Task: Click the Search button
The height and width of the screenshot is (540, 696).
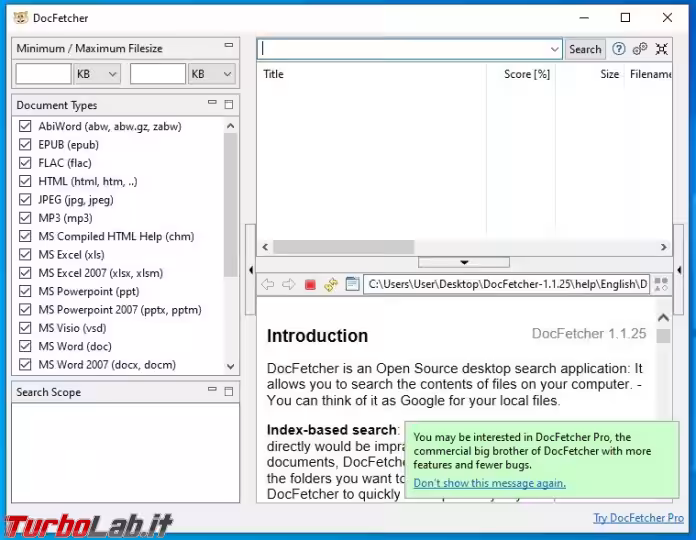Action: point(585,49)
